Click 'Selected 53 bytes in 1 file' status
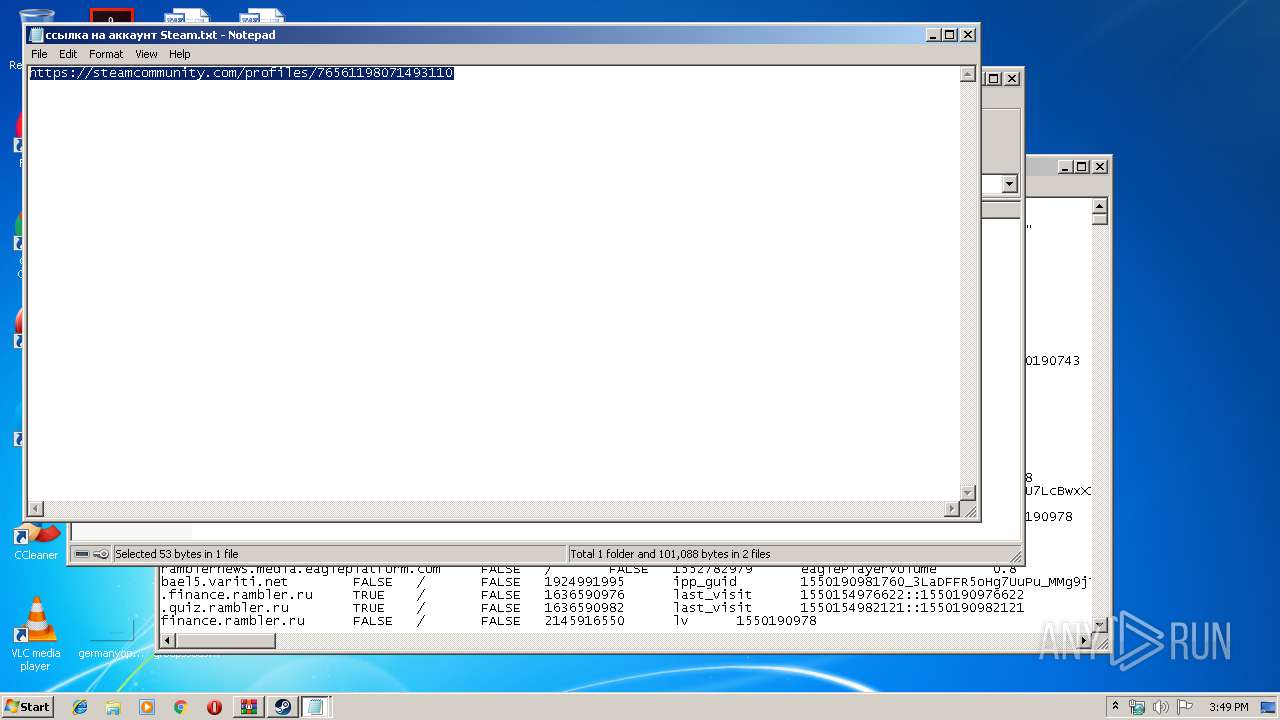The image size is (1280, 720). [x=176, y=553]
